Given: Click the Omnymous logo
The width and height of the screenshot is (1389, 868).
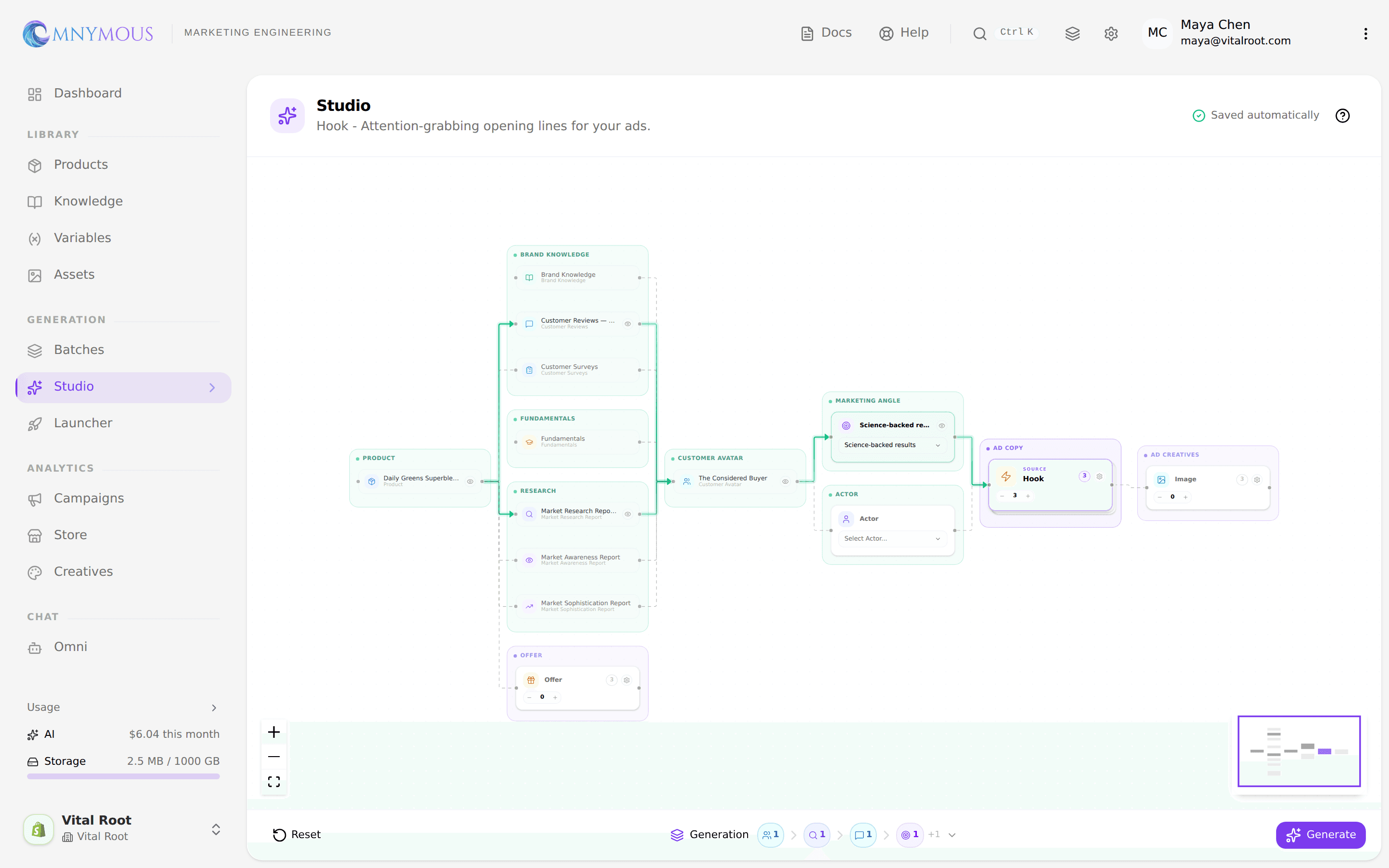Looking at the screenshot, I should click(x=88, y=33).
